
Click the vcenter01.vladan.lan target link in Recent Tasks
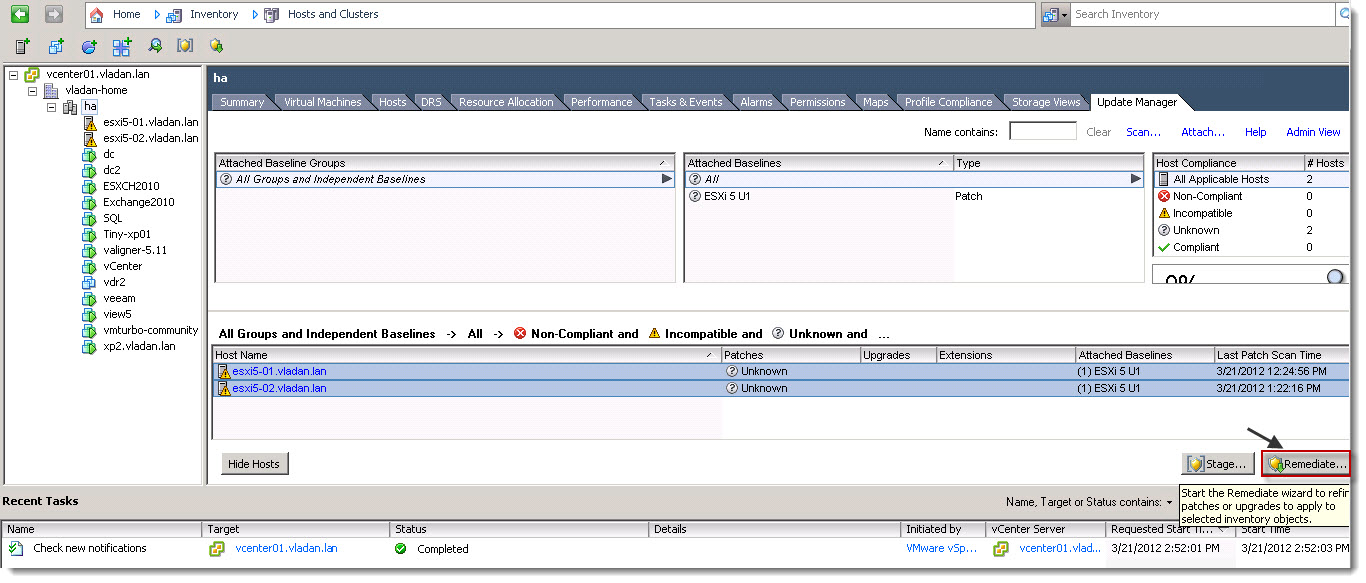(286, 549)
